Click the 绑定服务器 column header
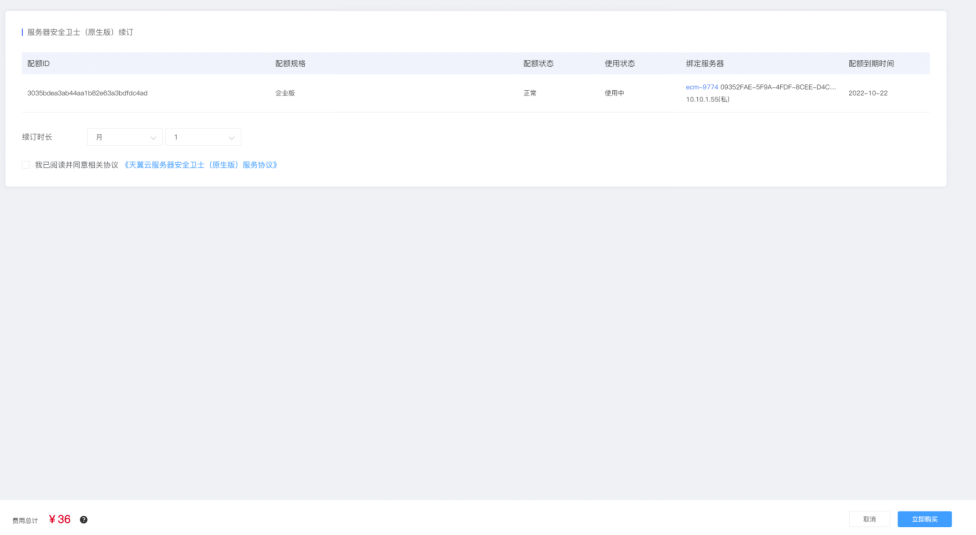Viewport: 976px width, 535px height. (705, 63)
